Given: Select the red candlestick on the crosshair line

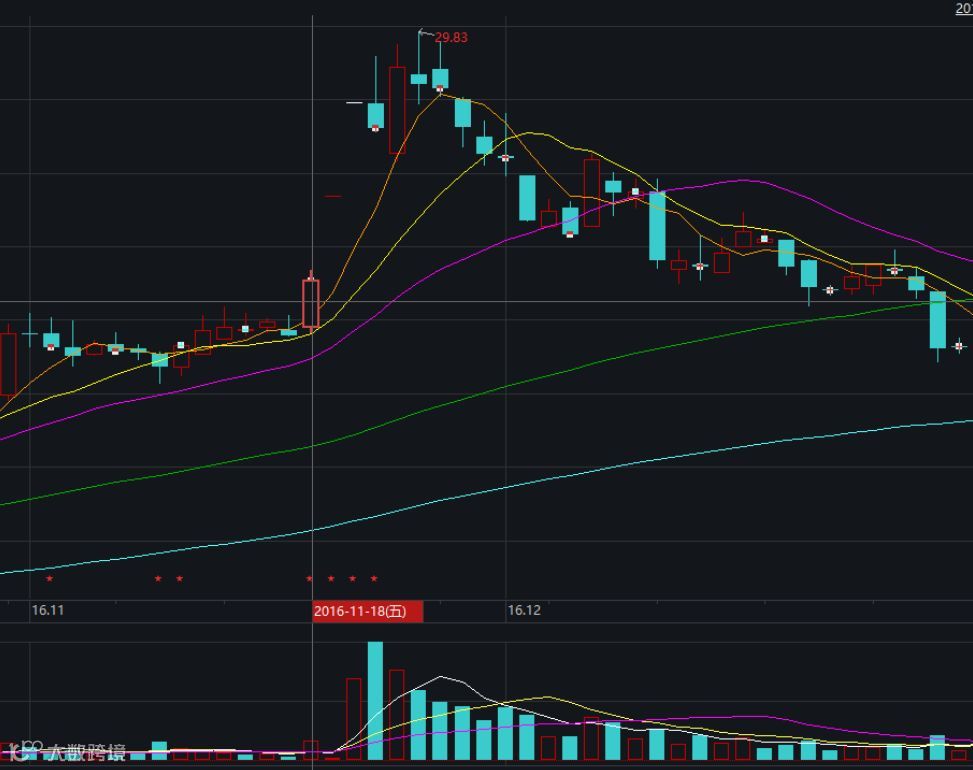Looking at the screenshot, I should click(x=311, y=303).
